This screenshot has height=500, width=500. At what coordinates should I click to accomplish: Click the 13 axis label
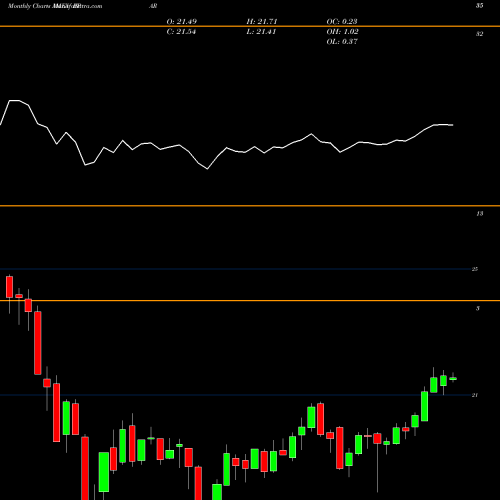click(x=479, y=214)
